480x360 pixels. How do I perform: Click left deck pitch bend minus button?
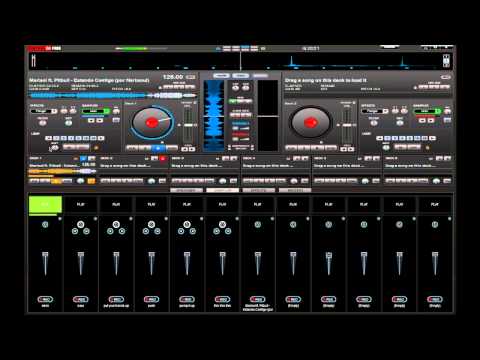click(x=185, y=149)
